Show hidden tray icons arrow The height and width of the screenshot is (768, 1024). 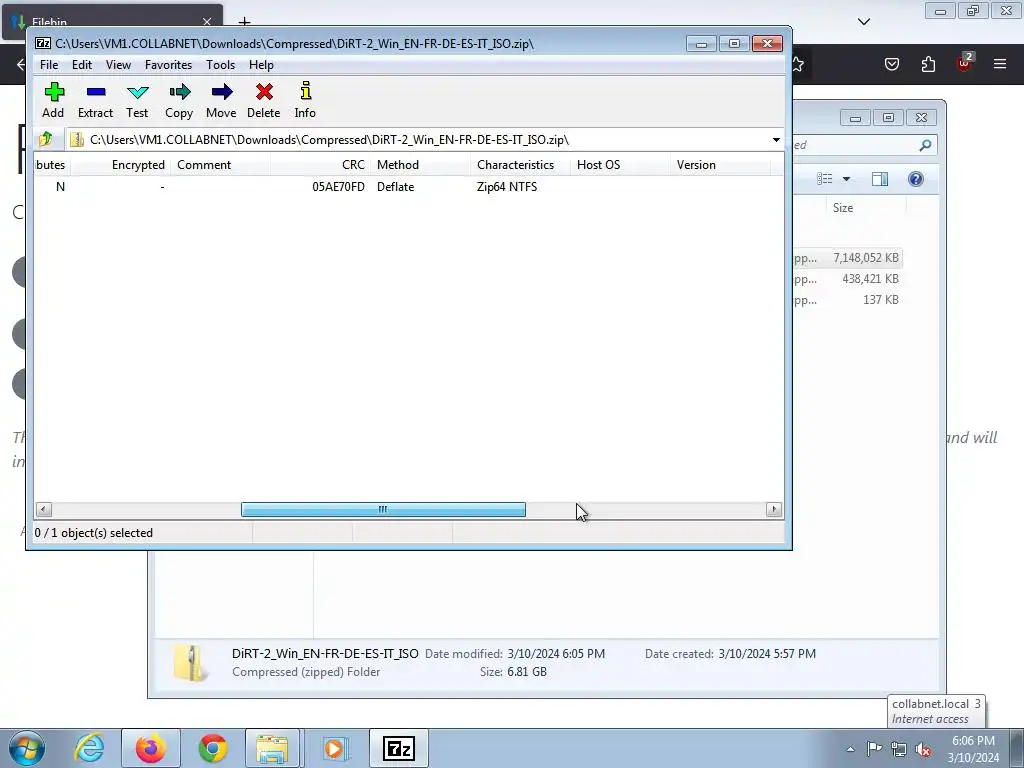point(850,749)
